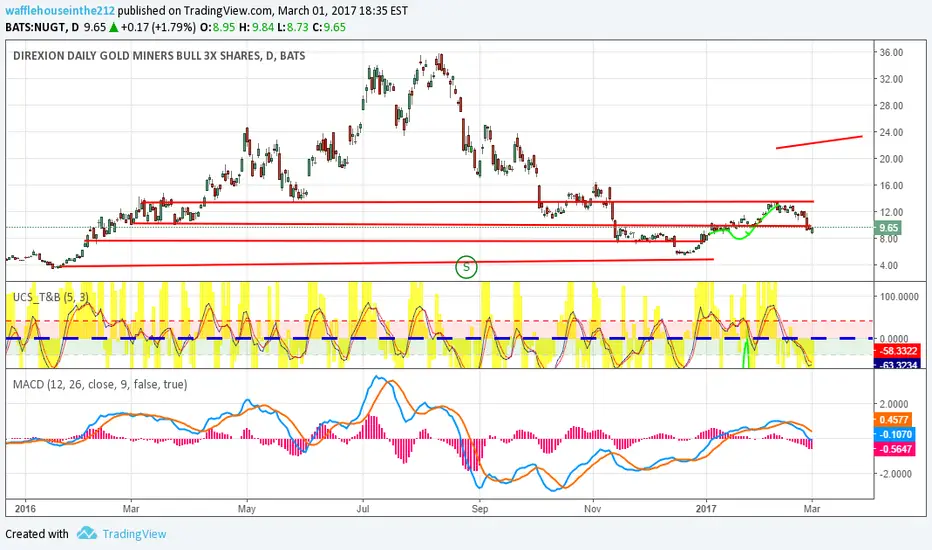The image size is (932, 550).
Task: Click the 9.65 current price label
Action: point(889,228)
